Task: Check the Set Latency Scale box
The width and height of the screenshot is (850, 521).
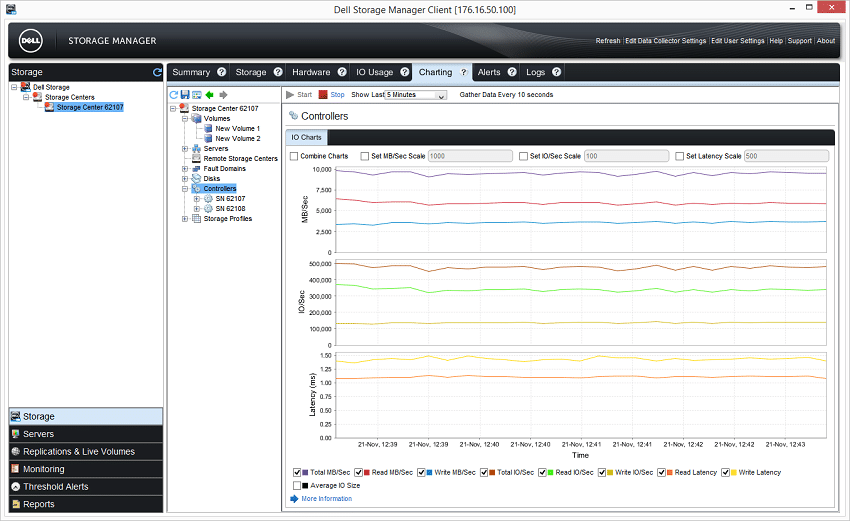Action: tap(680, 156)
